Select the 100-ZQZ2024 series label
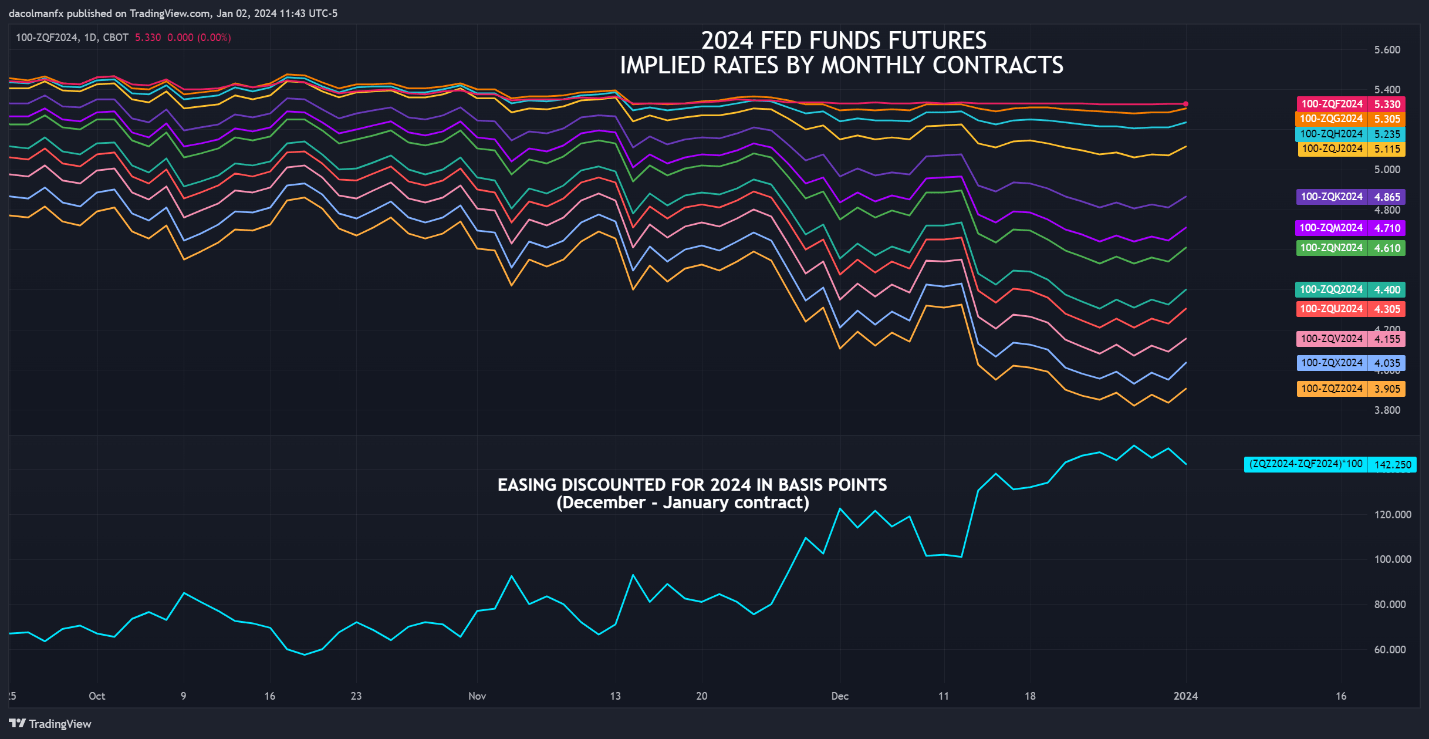The width and height of the screenshot is (1429, 739). point(1333,389)
